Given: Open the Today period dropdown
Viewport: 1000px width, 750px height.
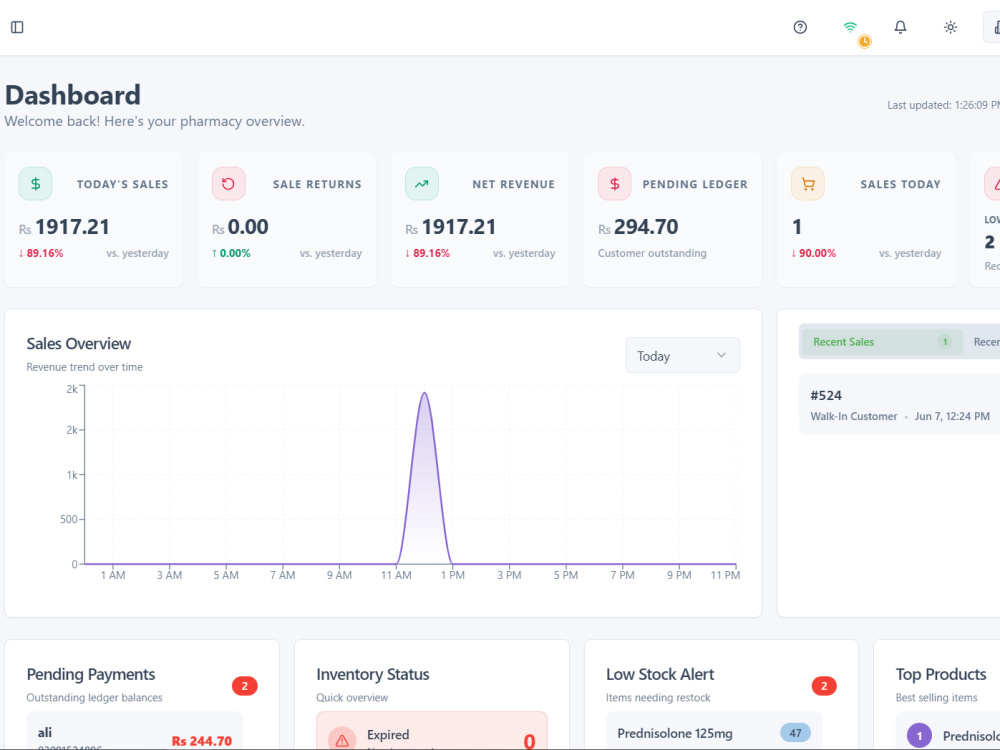Looking at the screenshot, I should coord(682,355).
